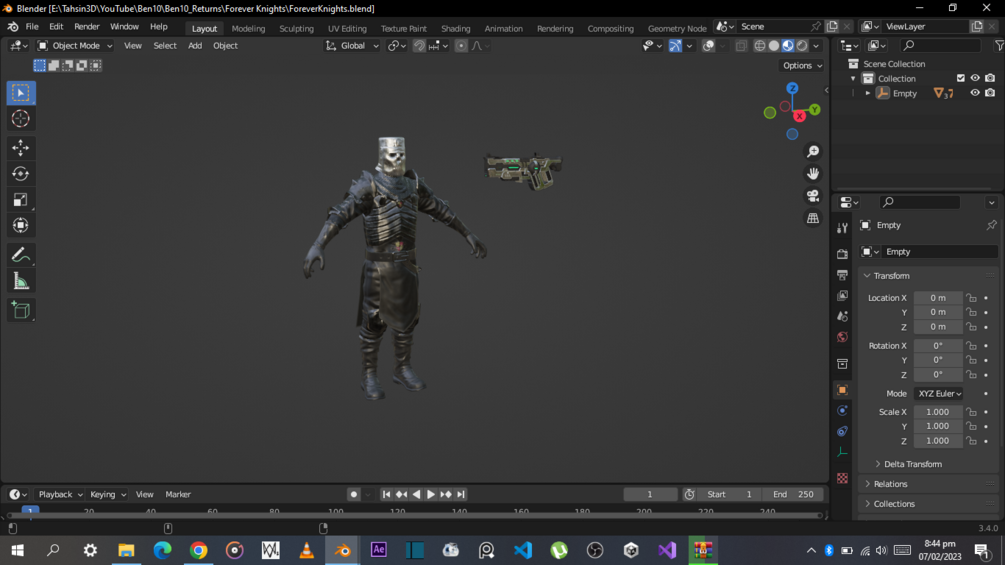Open Blender from the Windows taskbar
Viewport: 1005px width, 565px height.
pos(342,550)
